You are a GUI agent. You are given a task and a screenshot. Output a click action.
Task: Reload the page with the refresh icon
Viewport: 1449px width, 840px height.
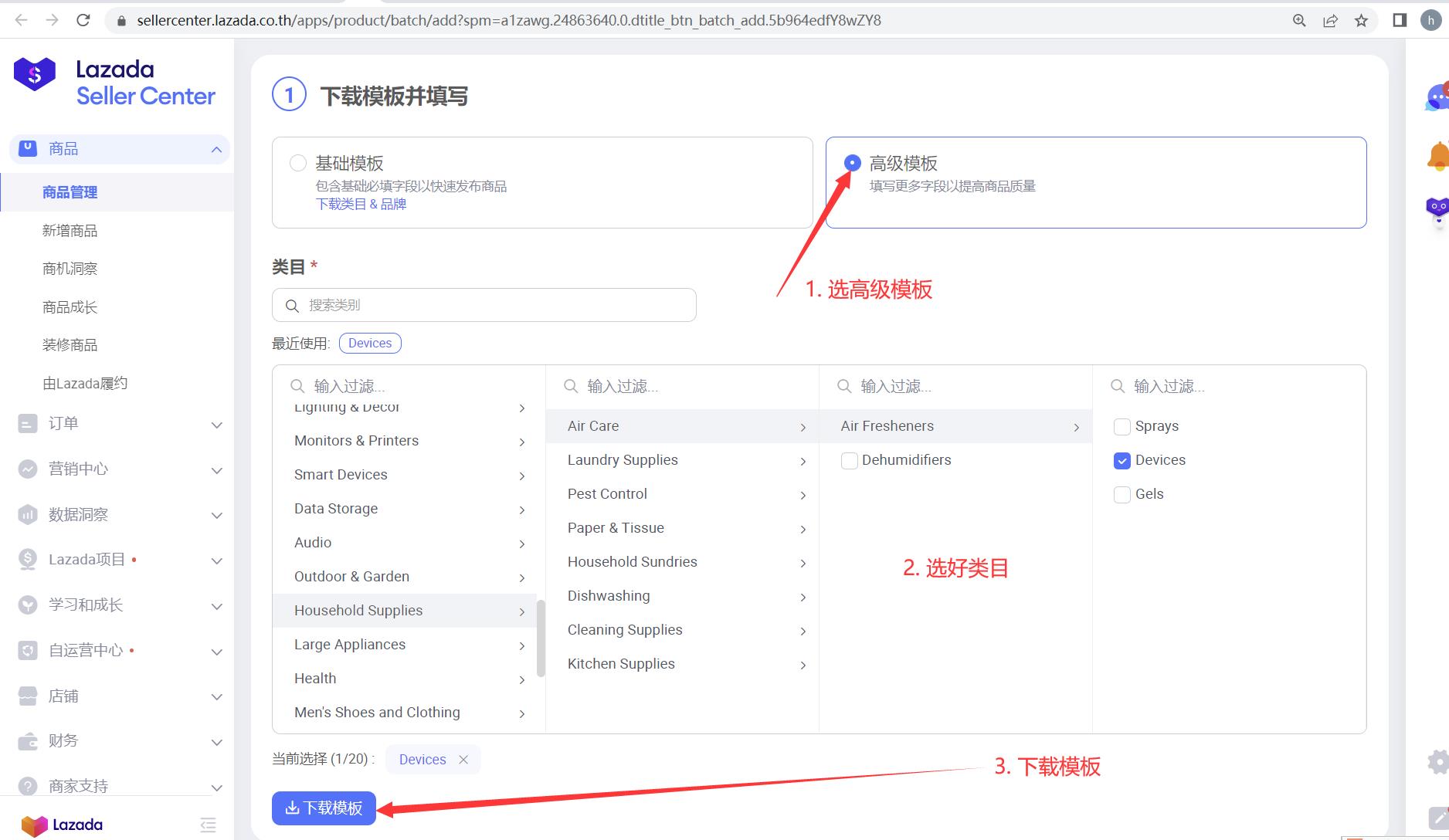click(x=83, y=20)
